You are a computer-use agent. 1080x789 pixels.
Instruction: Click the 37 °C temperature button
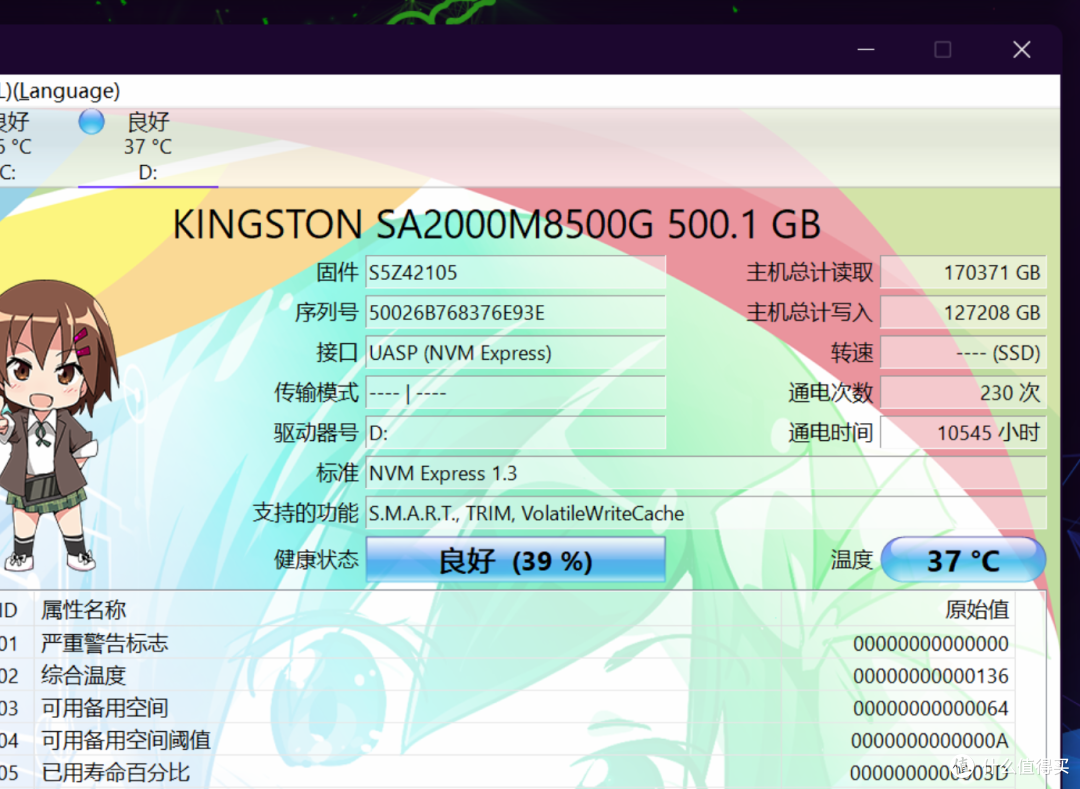click(963, 560)
